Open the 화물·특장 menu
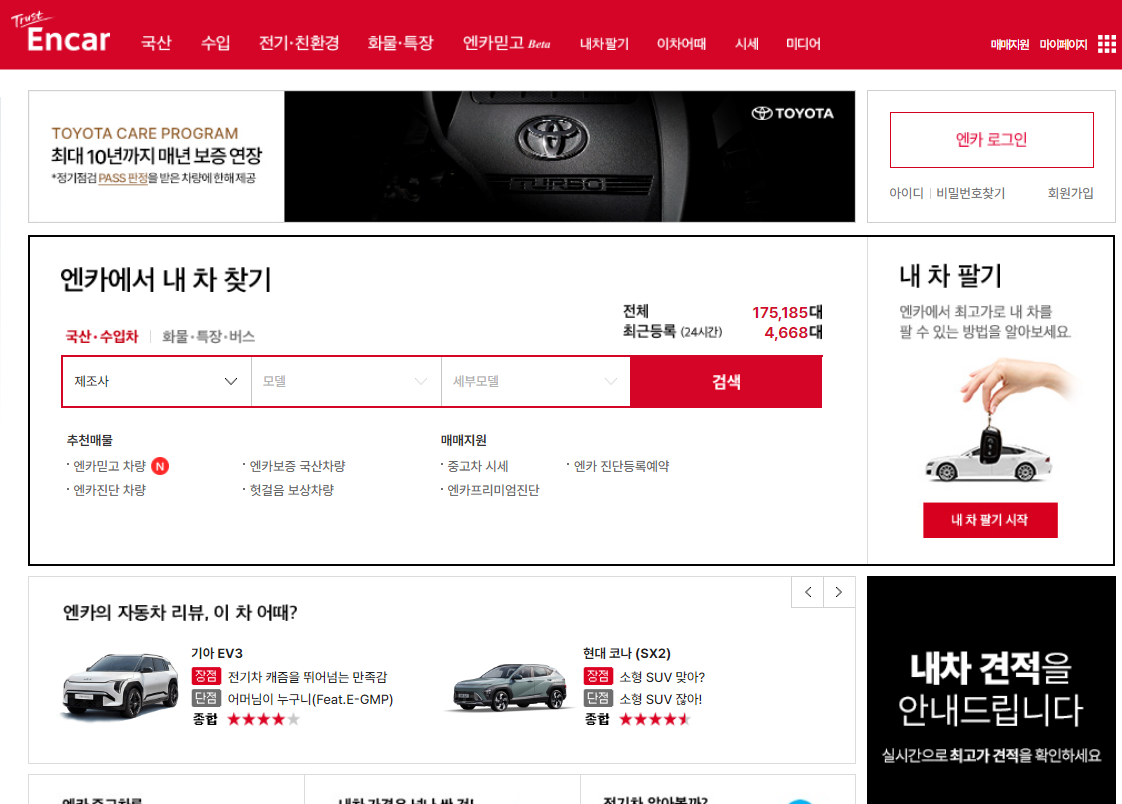Screen dimensions: 1122x804 [x=401, y=43]
